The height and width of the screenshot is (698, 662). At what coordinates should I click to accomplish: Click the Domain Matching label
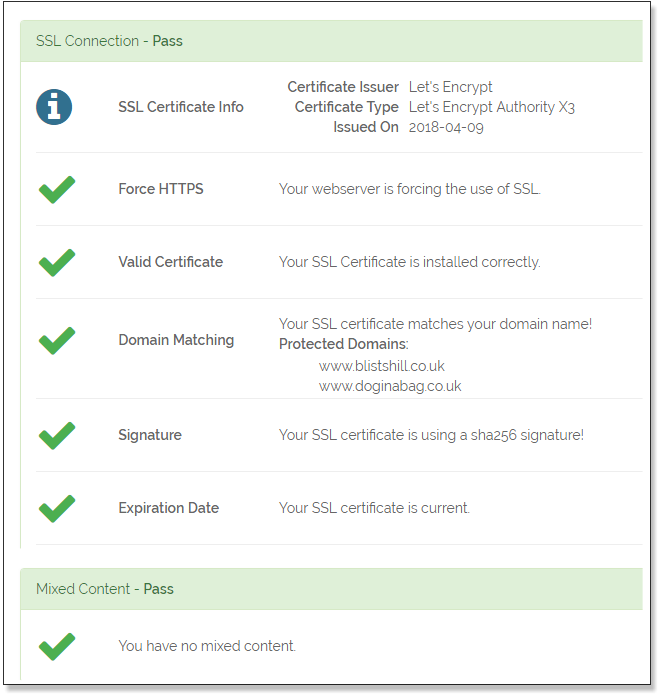(176, 340)
